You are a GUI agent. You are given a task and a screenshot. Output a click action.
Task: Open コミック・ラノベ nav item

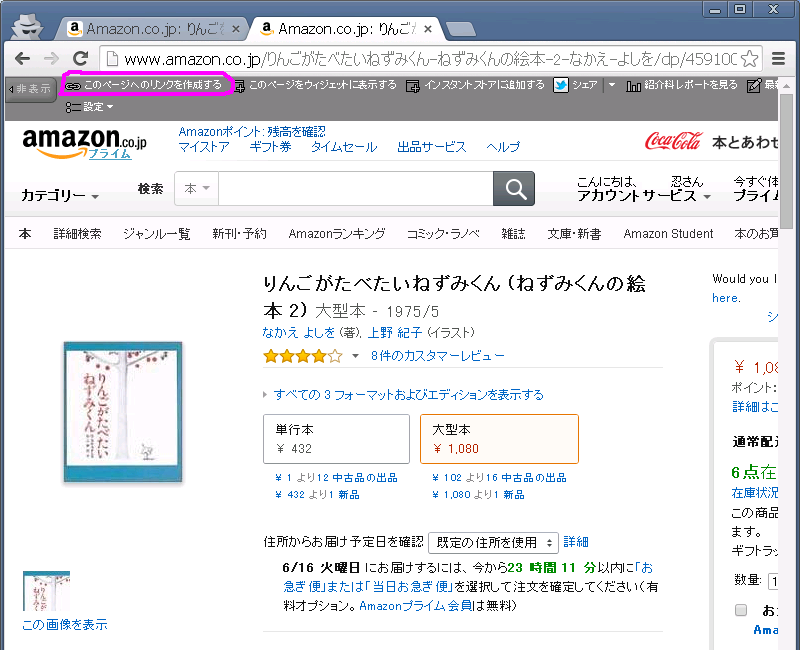tap(443, 234)
